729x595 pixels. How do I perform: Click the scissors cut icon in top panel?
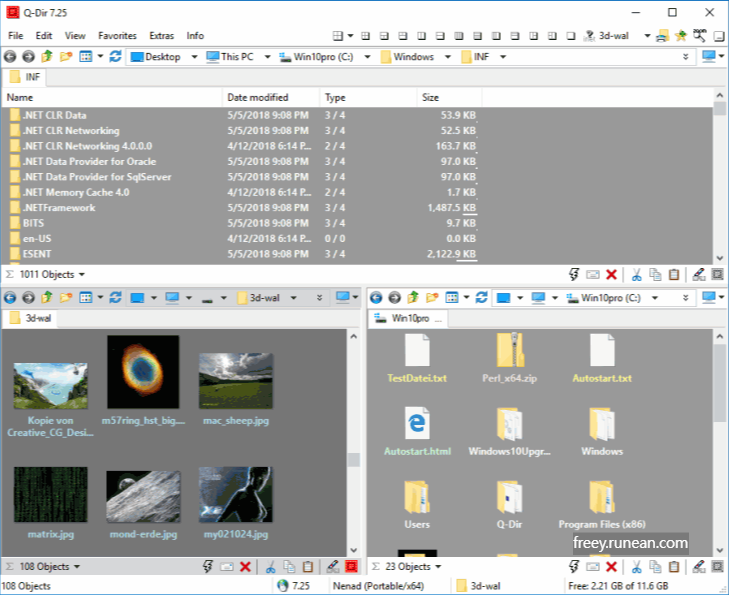point(636,275)
